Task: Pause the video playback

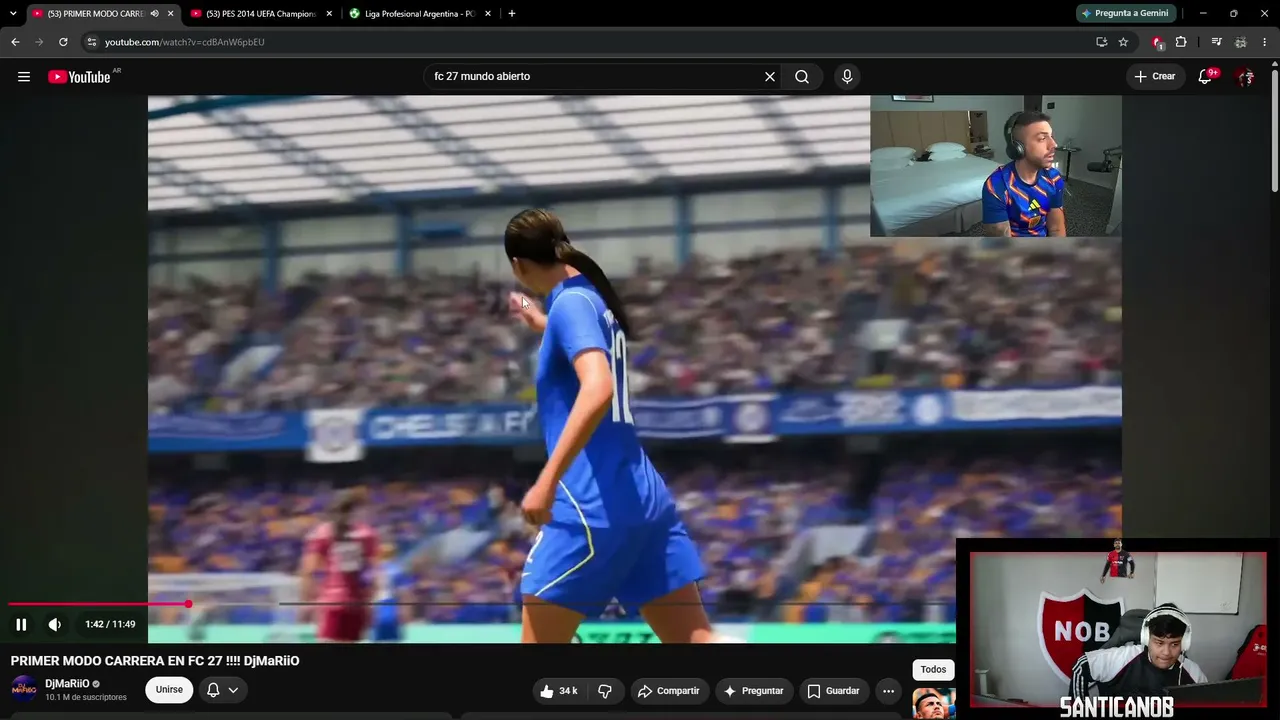Action: (21, 624)
